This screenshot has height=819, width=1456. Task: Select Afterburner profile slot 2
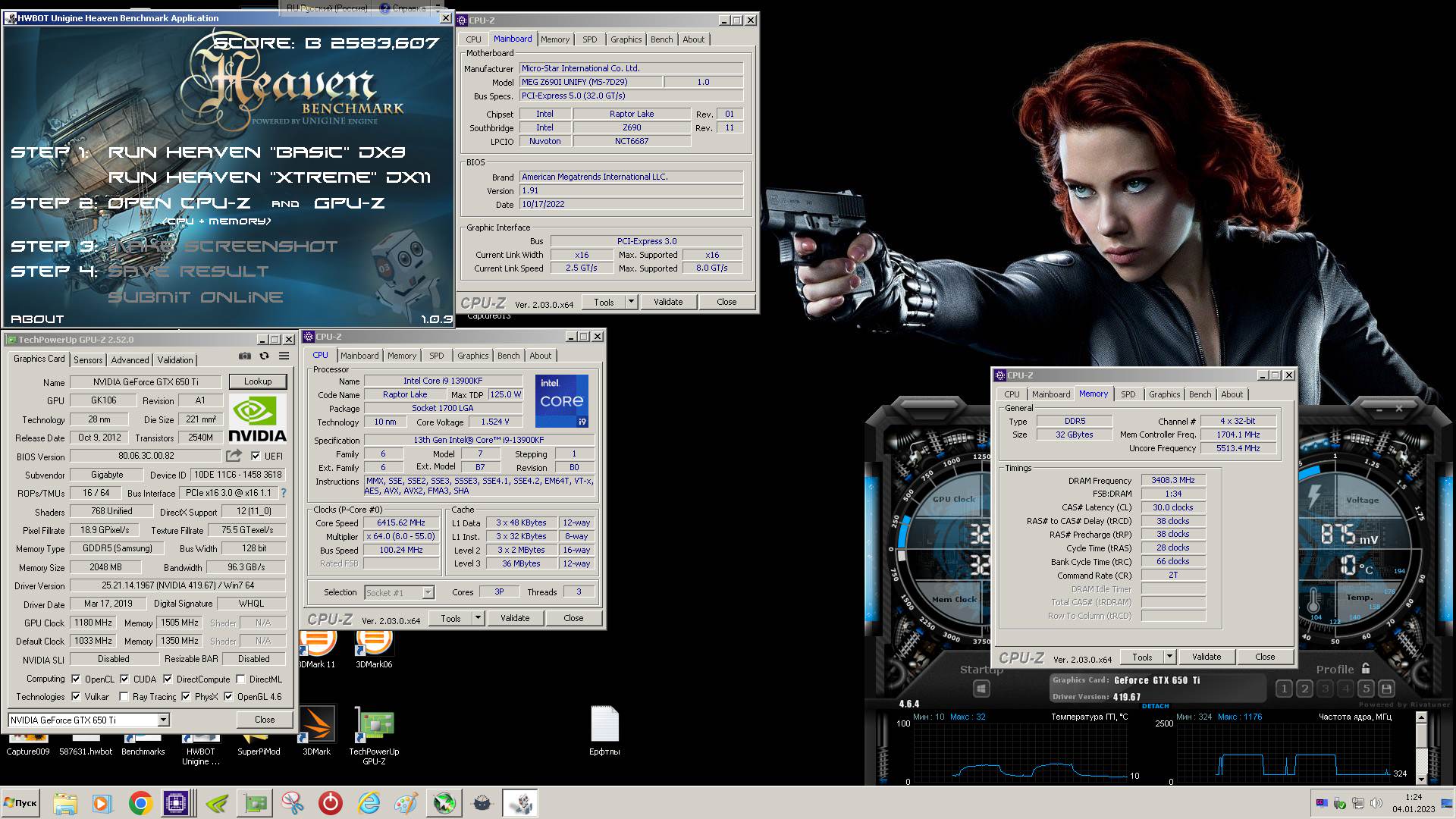click(x=1304, y=689)
